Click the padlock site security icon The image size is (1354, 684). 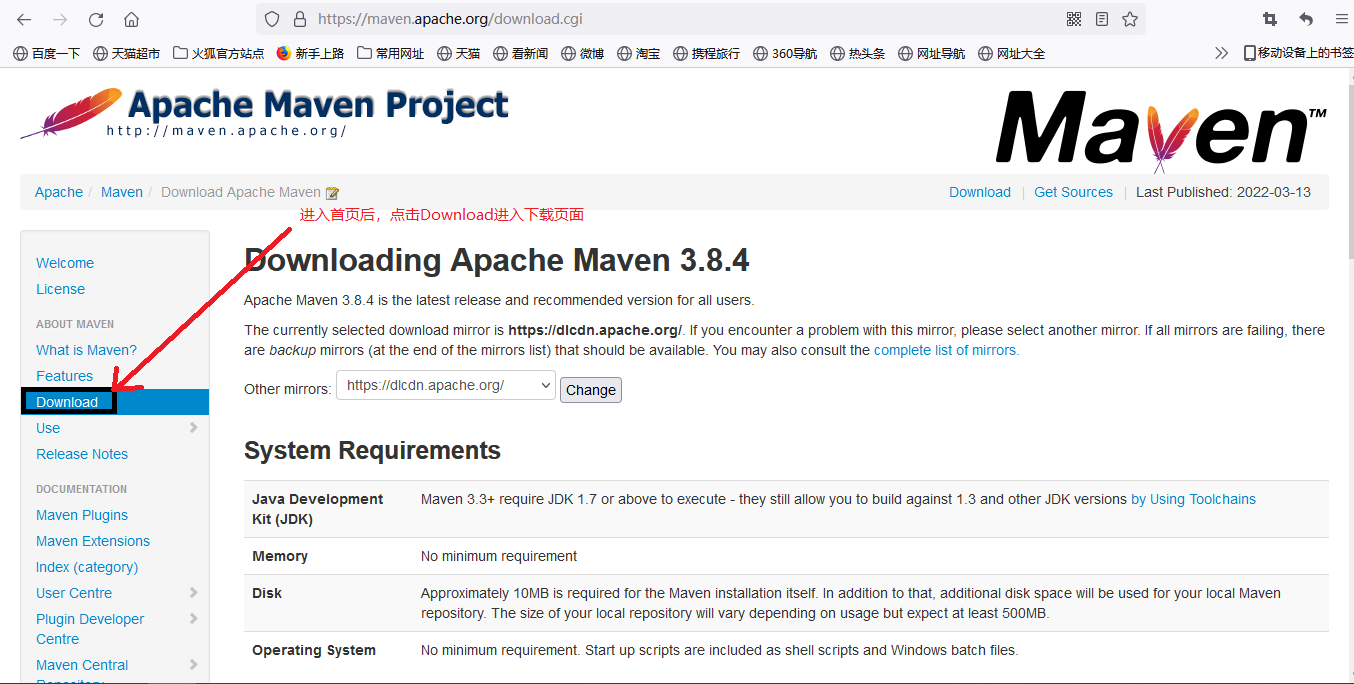coord(299,19)
